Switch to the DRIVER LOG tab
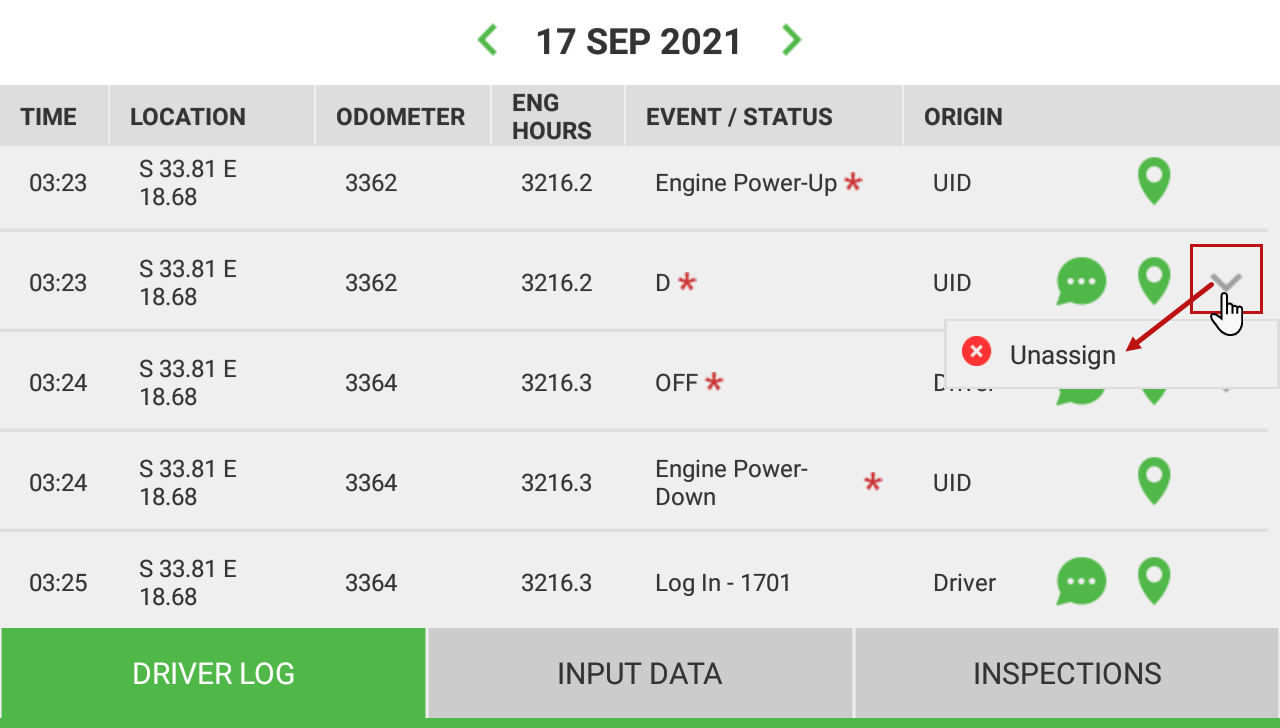This screenshot has width=1280, height=728. click(x=213, y=673)
